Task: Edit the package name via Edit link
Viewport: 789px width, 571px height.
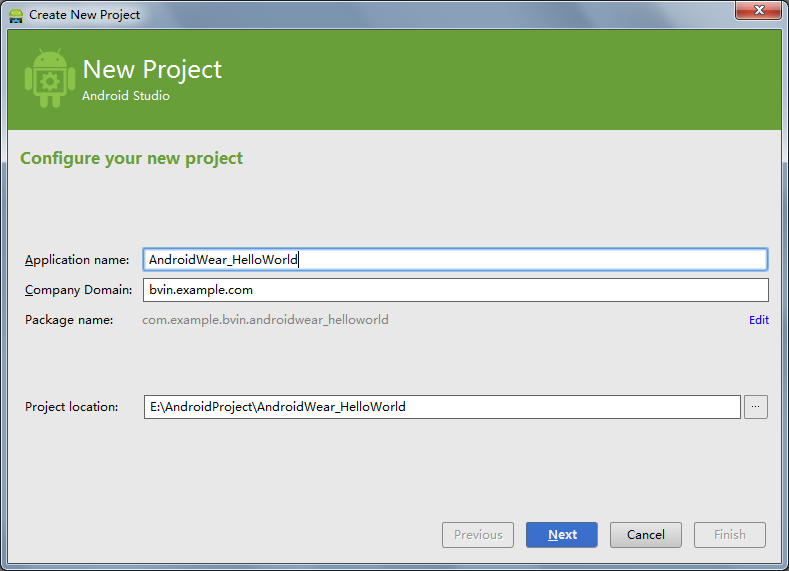Action: [x=758, y=320]
